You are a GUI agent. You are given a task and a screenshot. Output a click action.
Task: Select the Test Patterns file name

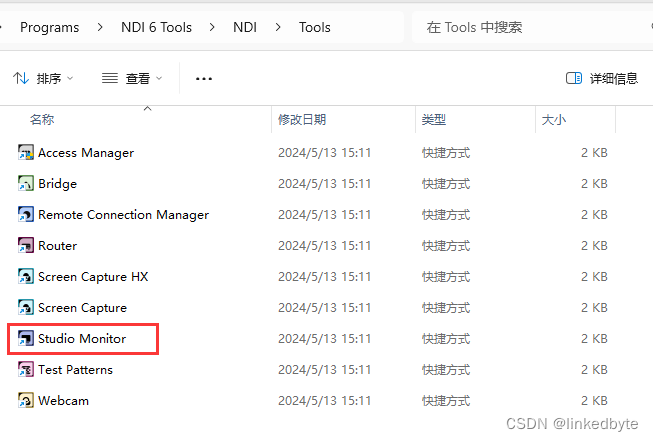(75, 370)
